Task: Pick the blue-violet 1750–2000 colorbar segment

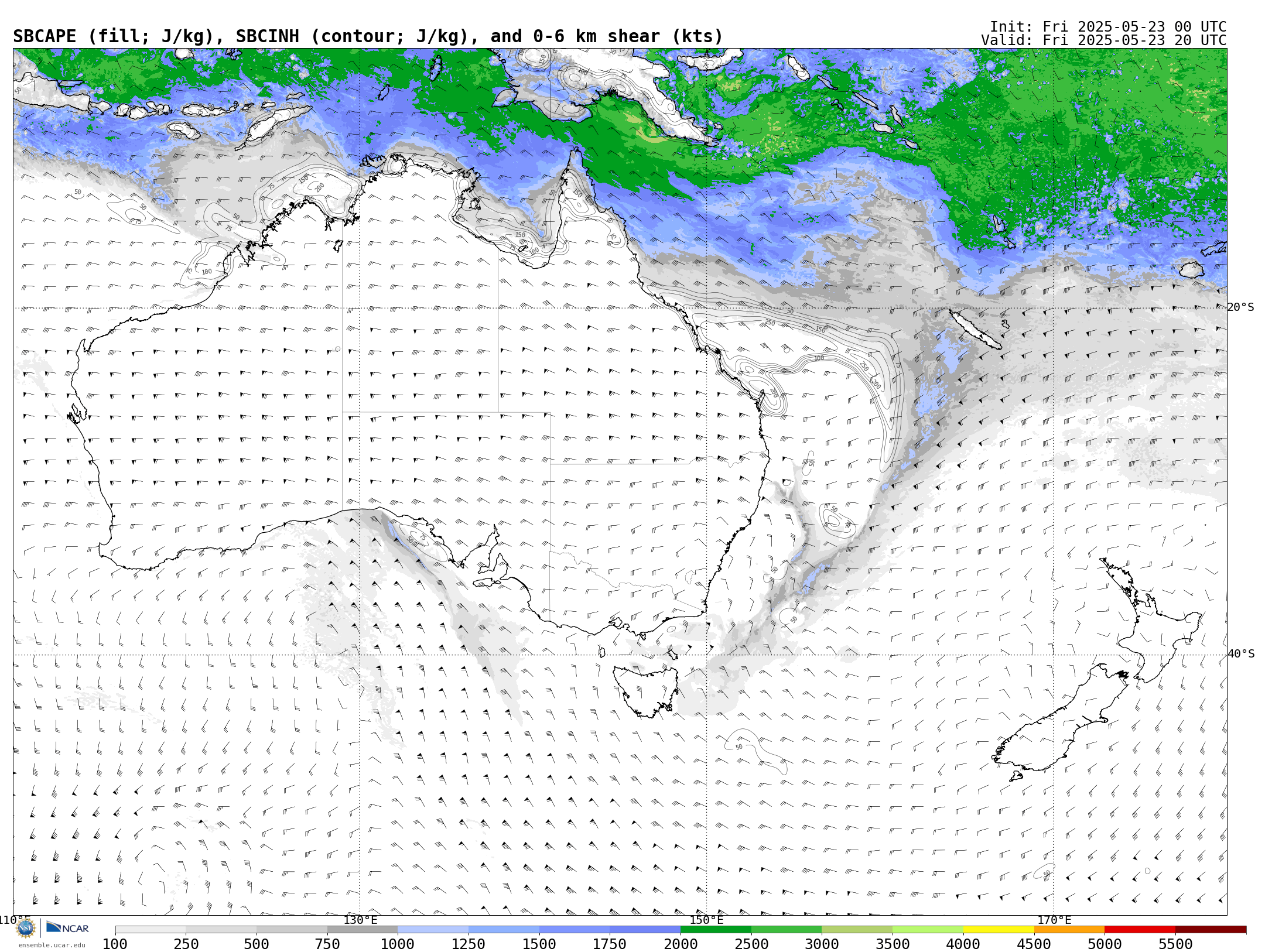Action: pyautogui.click(x=645, y=930)
